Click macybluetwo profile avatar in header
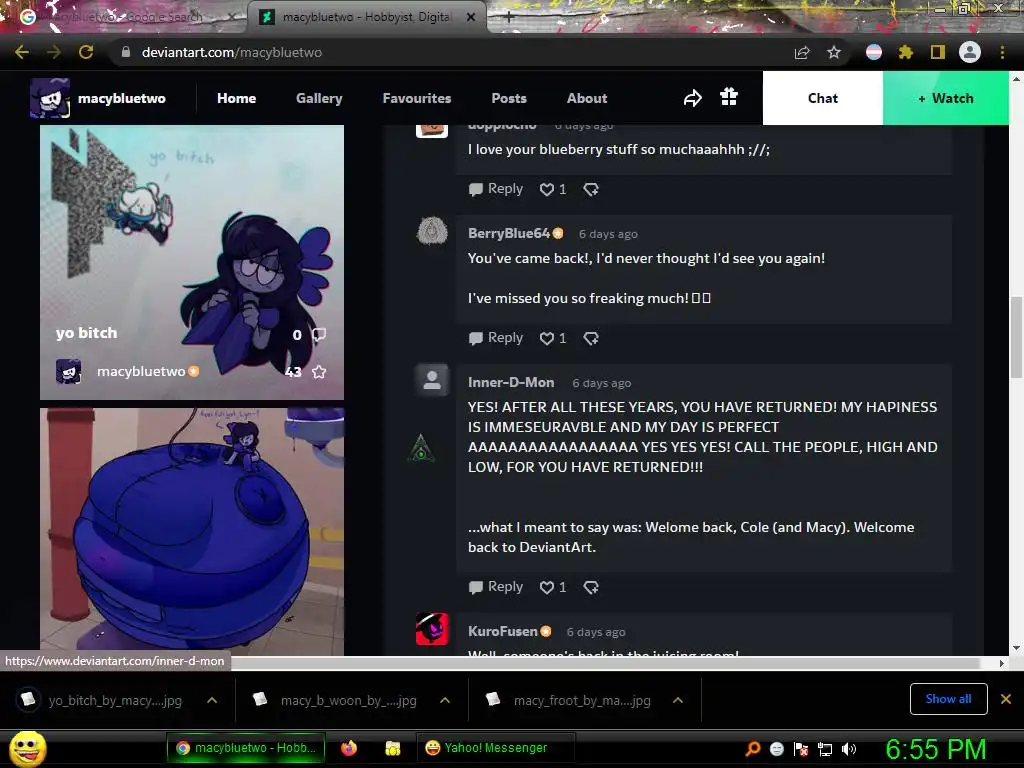The height and width of the screenshot is (768, 1024). 50,98
